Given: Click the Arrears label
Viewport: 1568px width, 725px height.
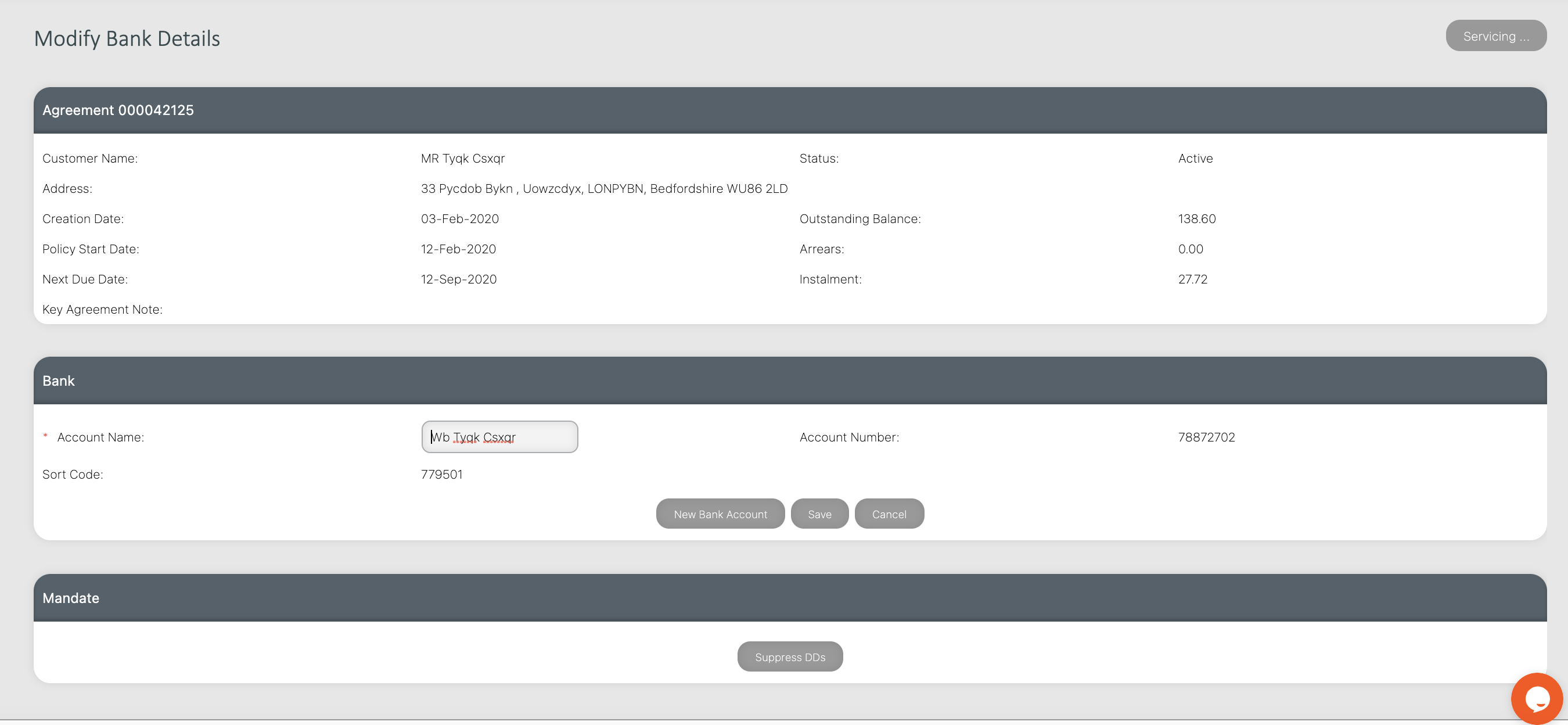Looking at the screenshot, I should point(821,249).
